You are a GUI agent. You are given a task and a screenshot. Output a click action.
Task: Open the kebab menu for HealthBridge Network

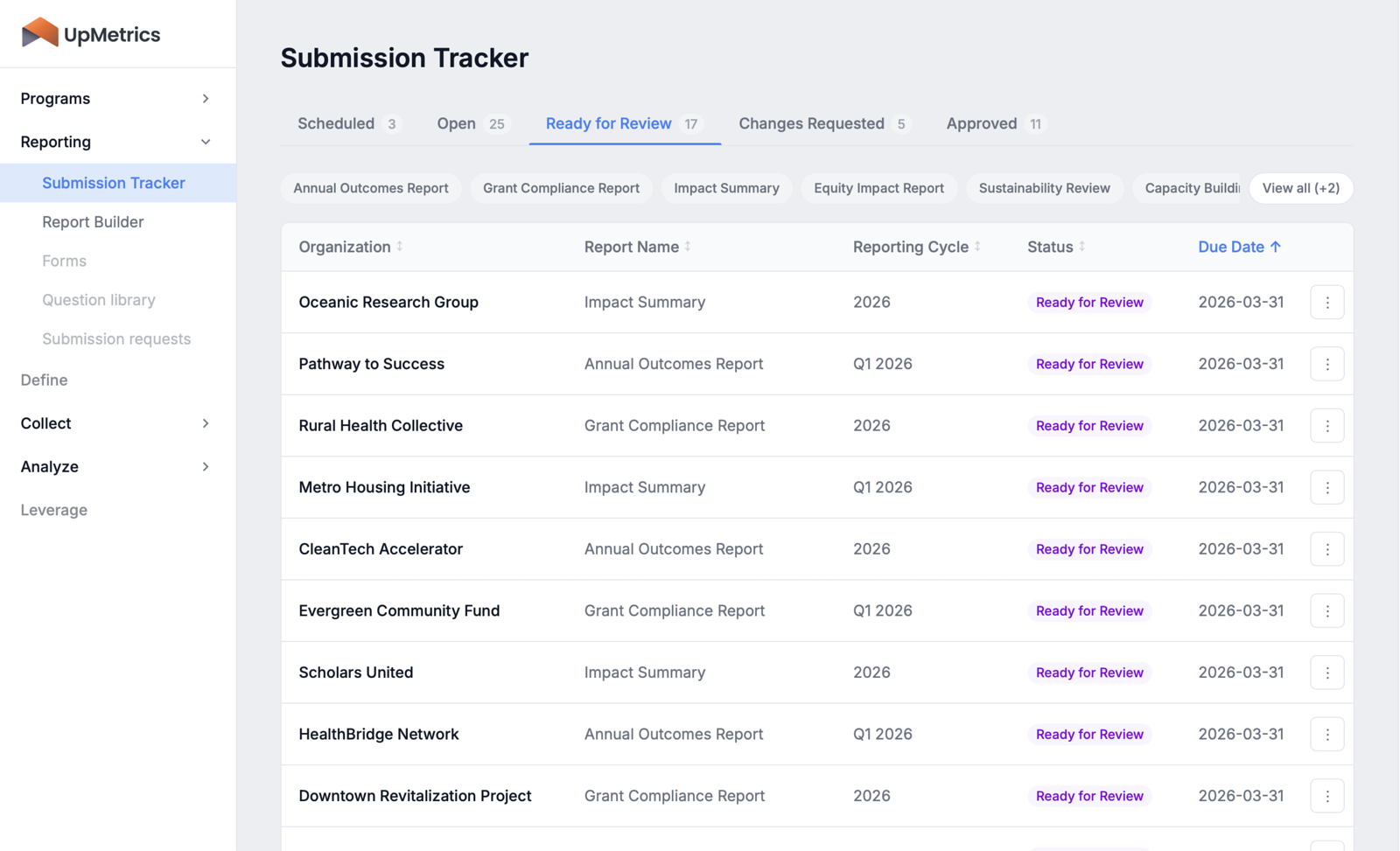[1327, 734]
